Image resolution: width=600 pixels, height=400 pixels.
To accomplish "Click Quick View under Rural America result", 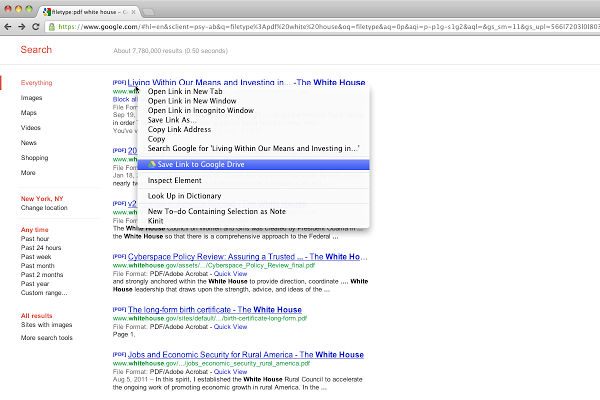I will click(x=230, y=372).
